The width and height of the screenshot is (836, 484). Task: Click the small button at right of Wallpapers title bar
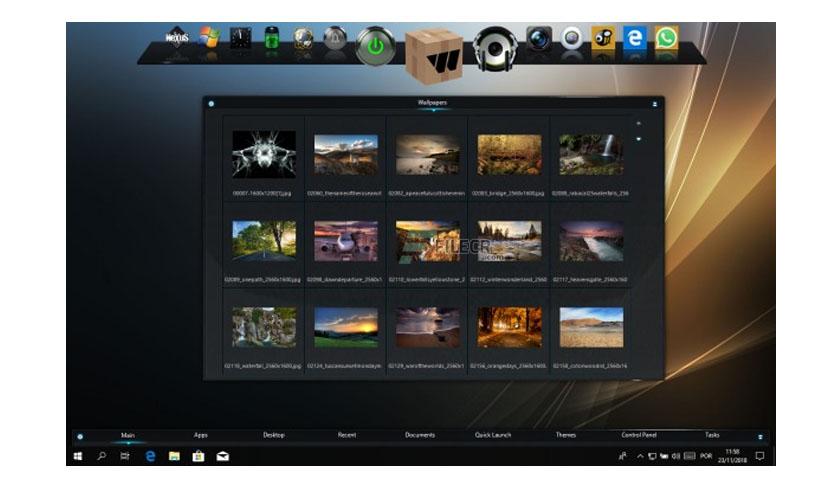coord(655,104)
